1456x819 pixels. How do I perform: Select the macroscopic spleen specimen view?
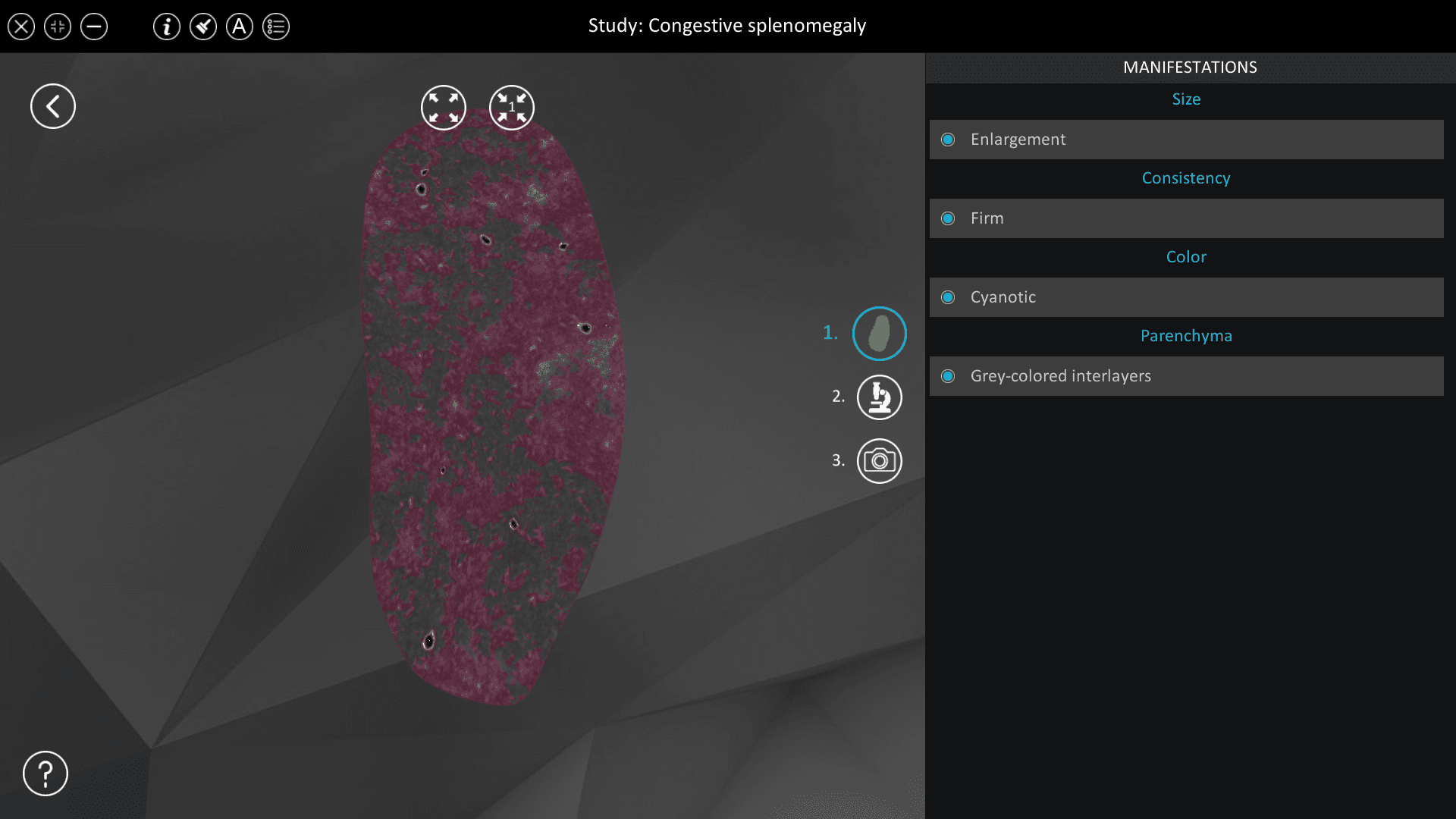coord(880,334)
